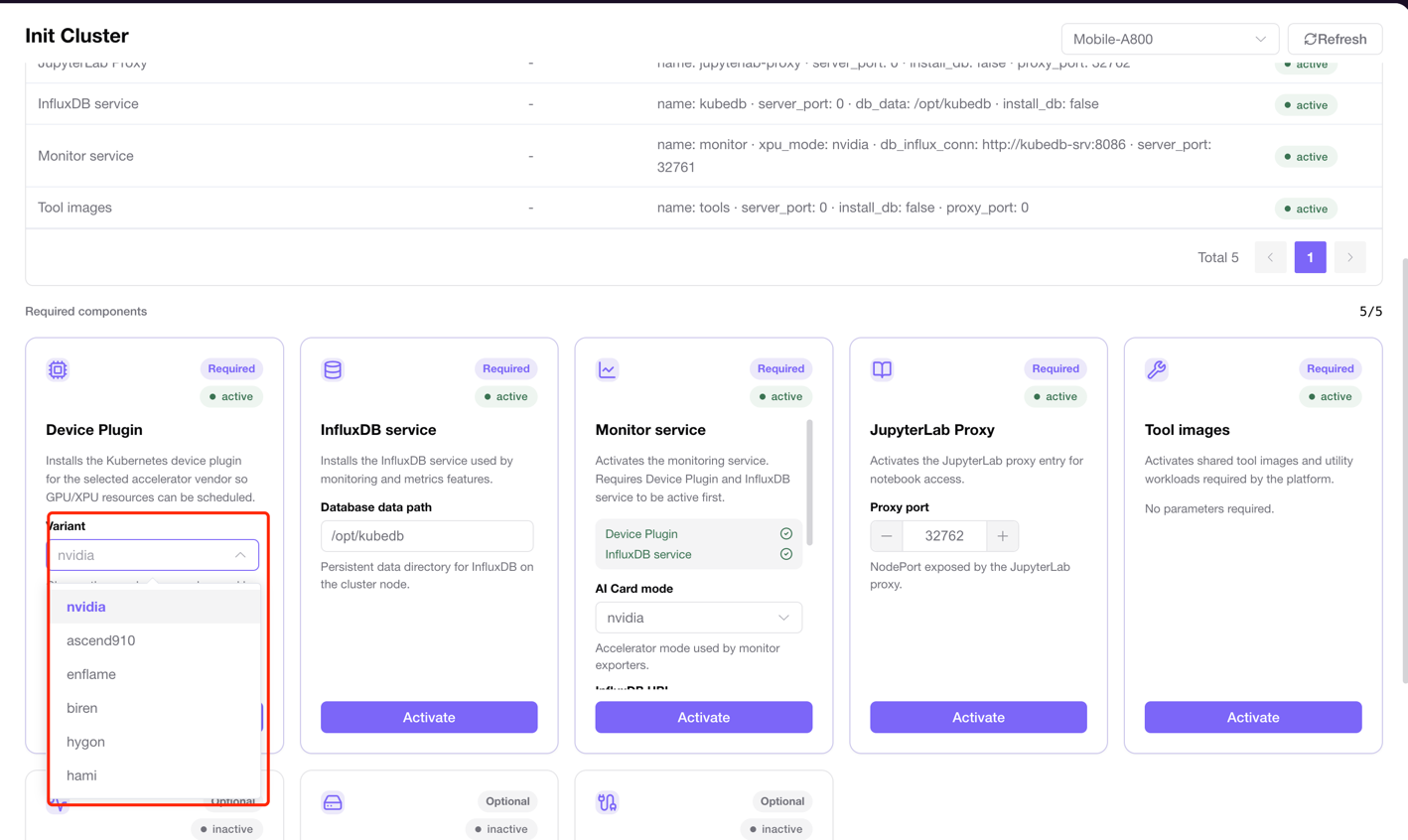Choose biren variant option
Screen dimensions: 1408x840
click(x=154, y=708)
